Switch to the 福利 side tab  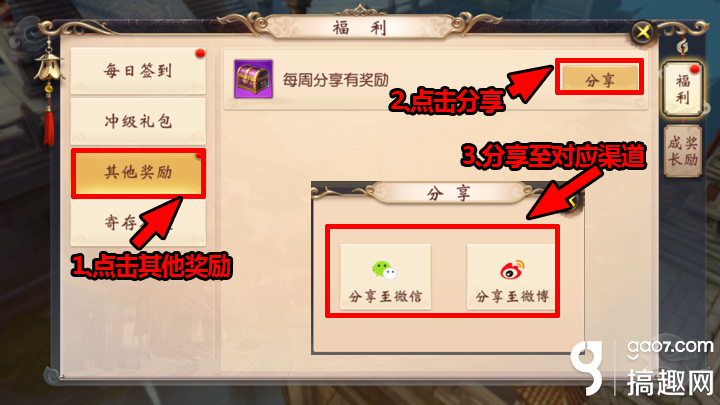[x=683, y=90]
